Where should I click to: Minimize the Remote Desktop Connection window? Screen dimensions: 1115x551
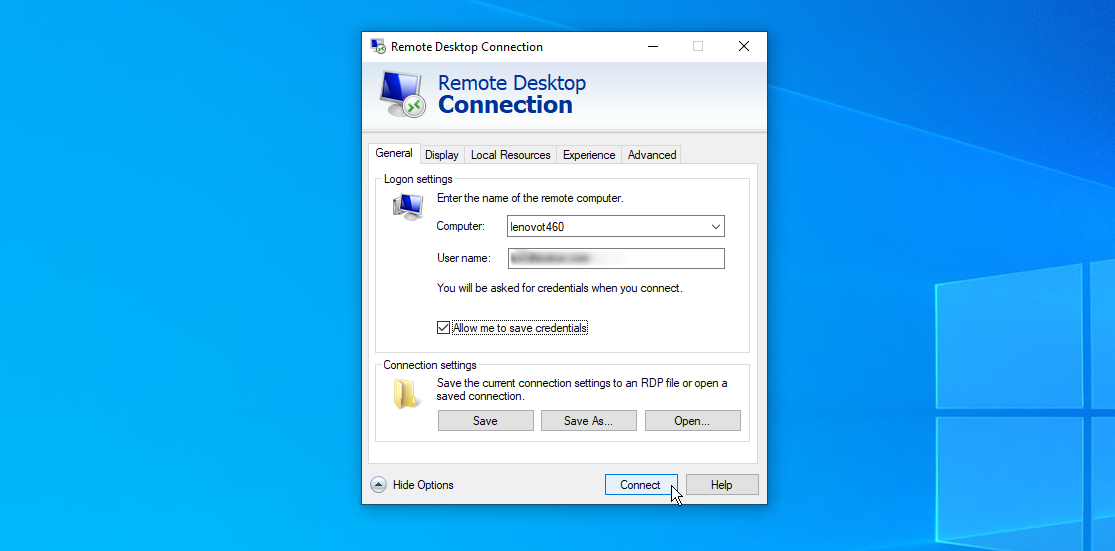653,46
